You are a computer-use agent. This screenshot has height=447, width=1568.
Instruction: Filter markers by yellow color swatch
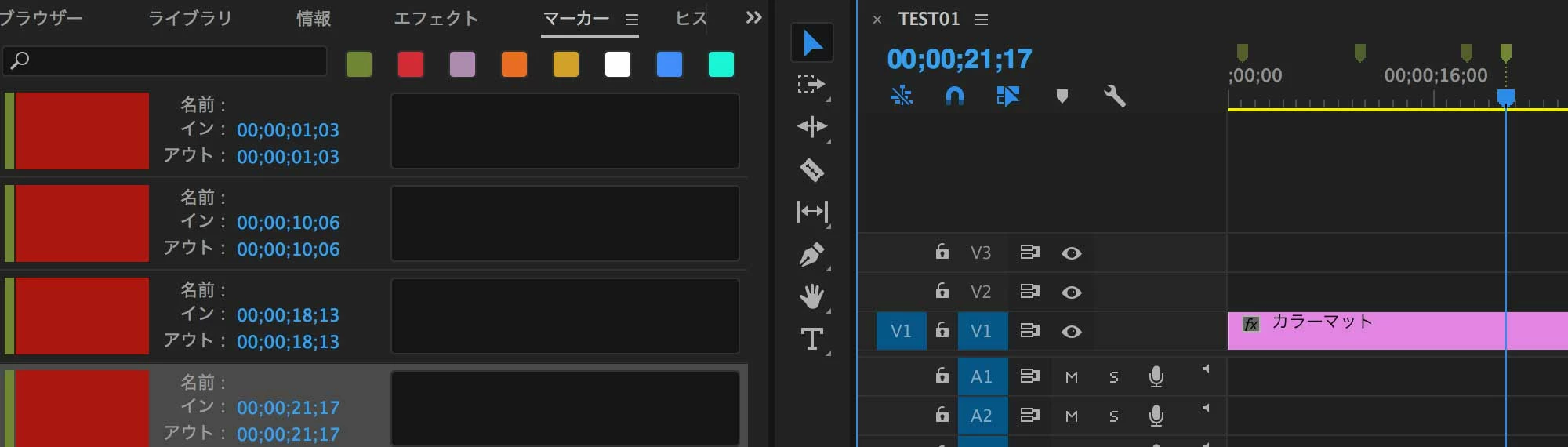(566, 64)
